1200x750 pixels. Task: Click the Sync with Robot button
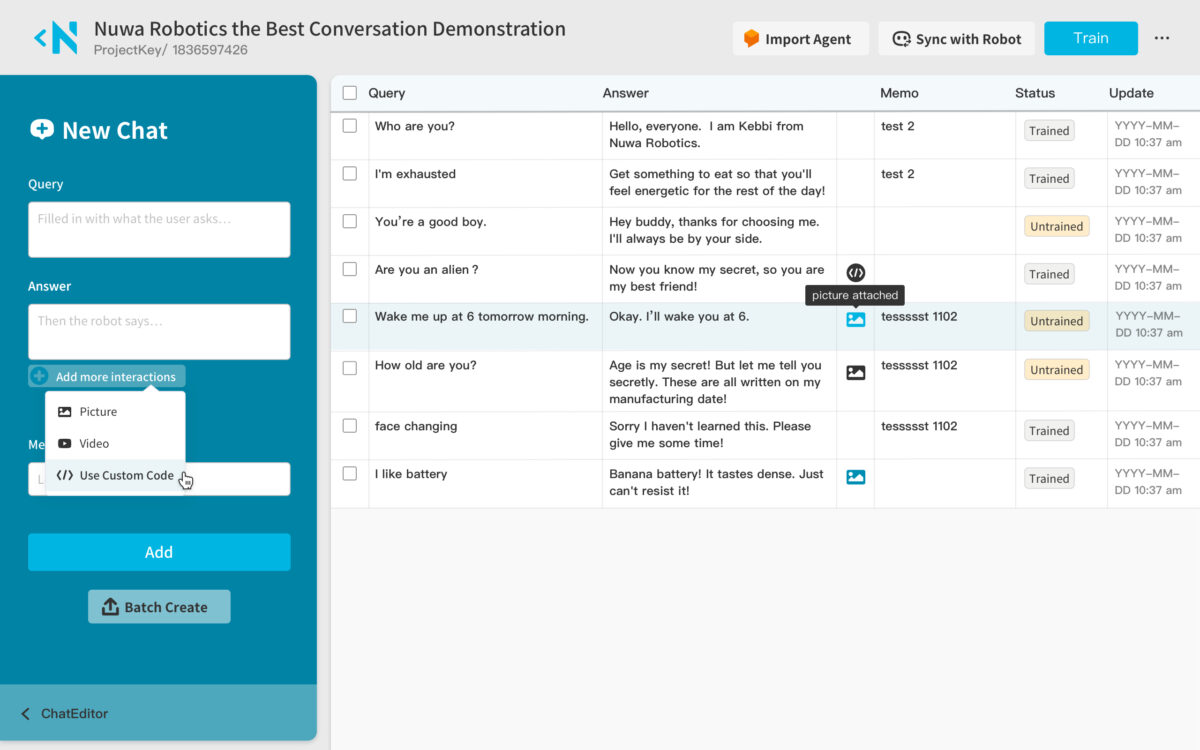pos(957,39)
